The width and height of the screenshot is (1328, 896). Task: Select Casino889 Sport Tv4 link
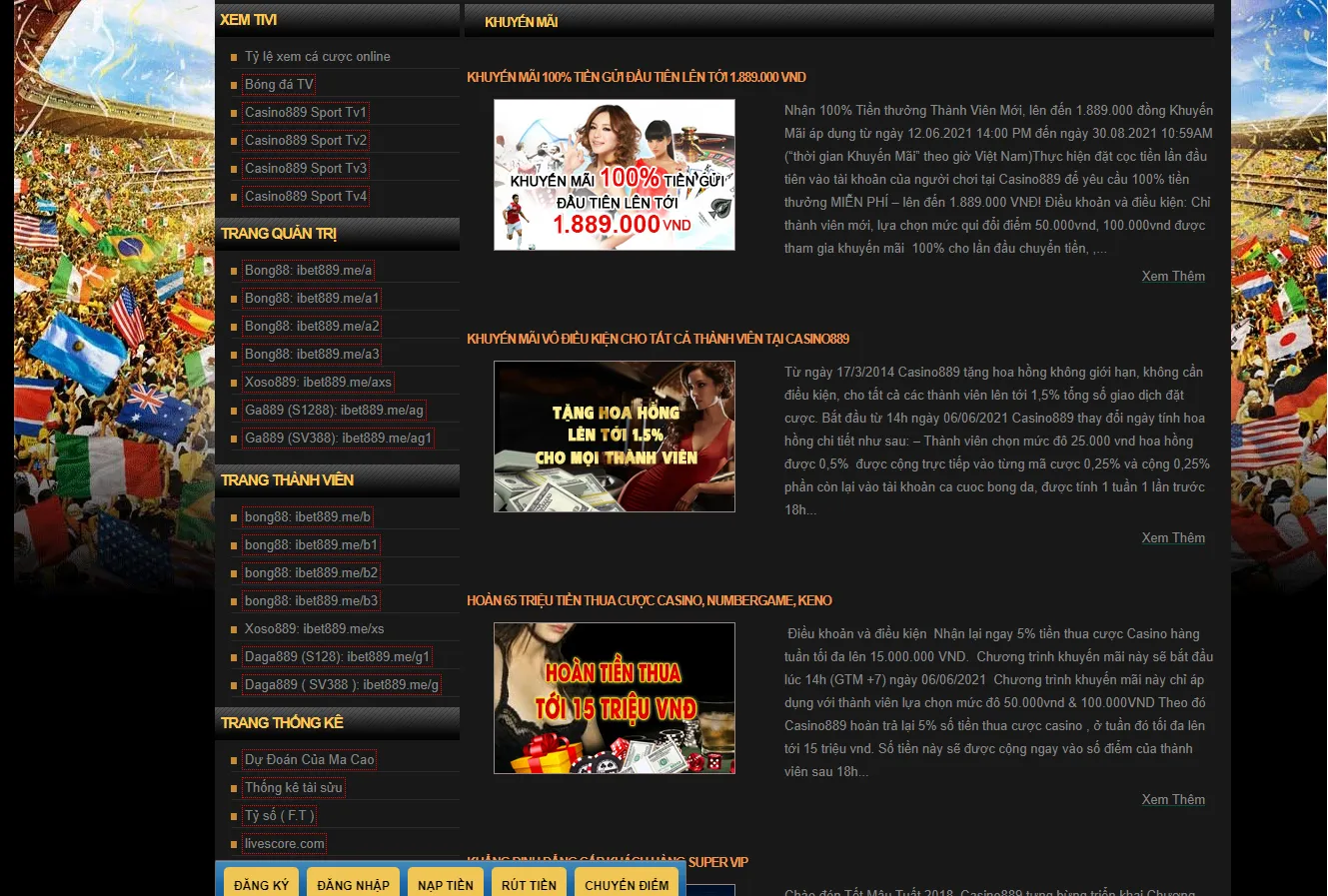pyautogui.click(x=306, y=197)
